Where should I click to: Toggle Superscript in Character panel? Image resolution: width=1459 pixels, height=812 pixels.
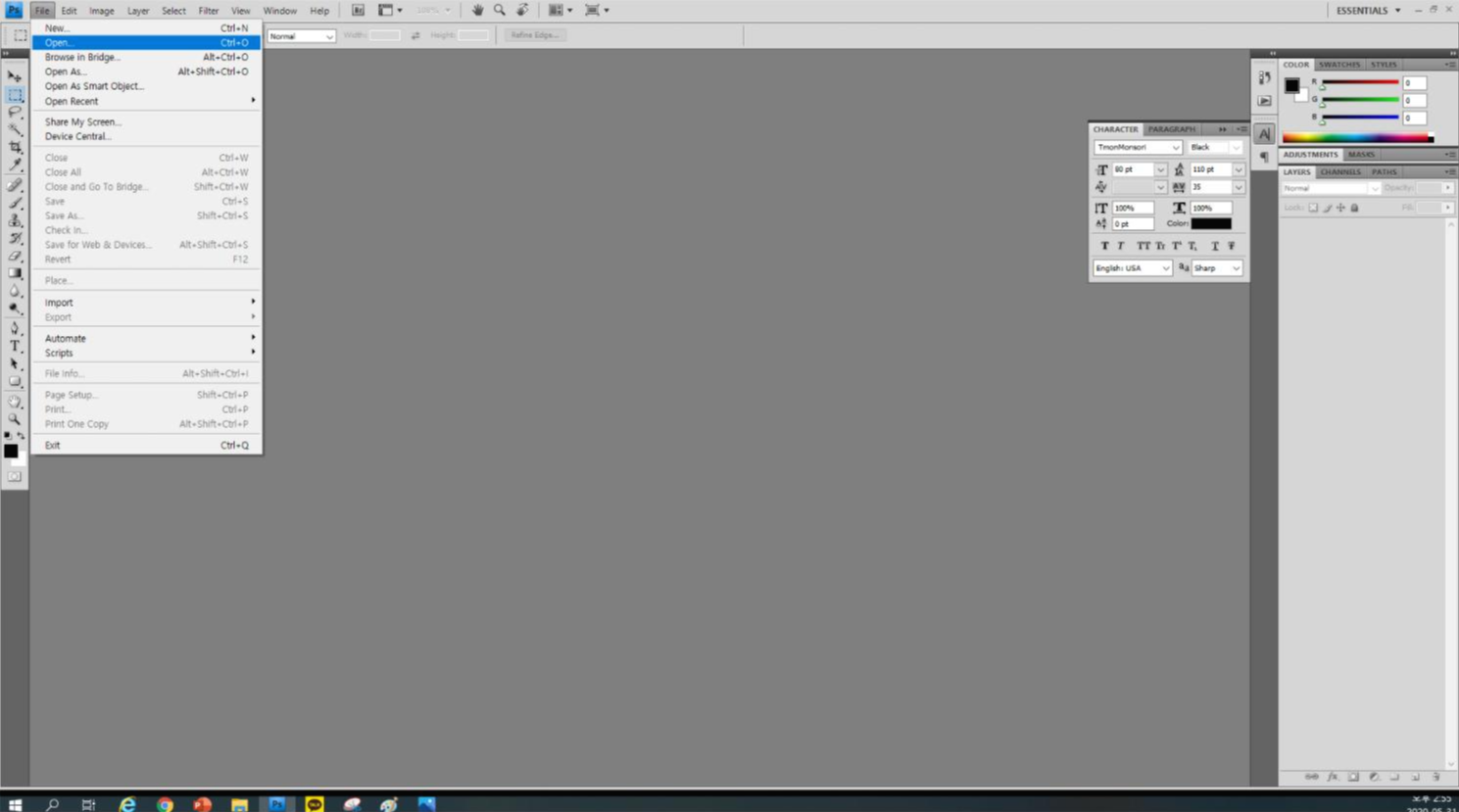[1176, 246]
